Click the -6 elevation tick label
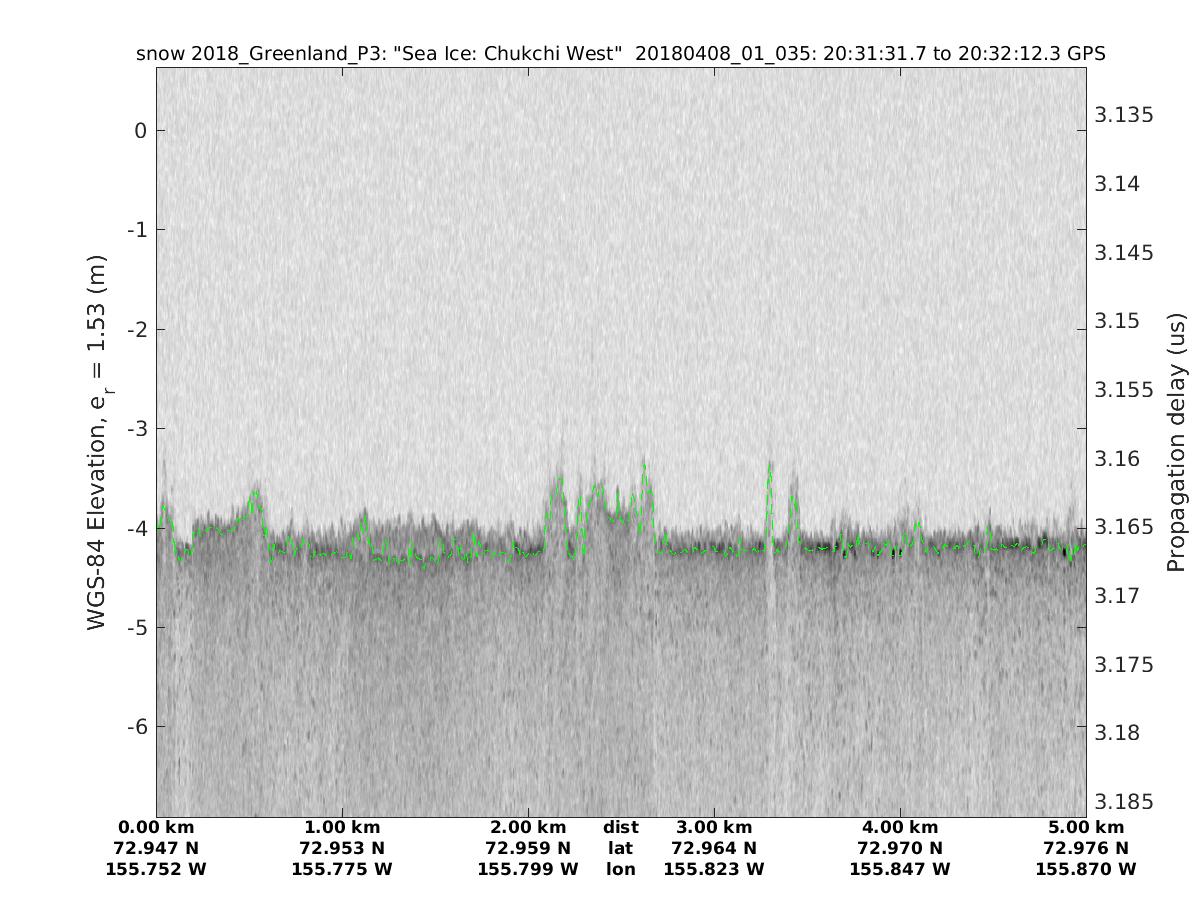 pos(137,726)
